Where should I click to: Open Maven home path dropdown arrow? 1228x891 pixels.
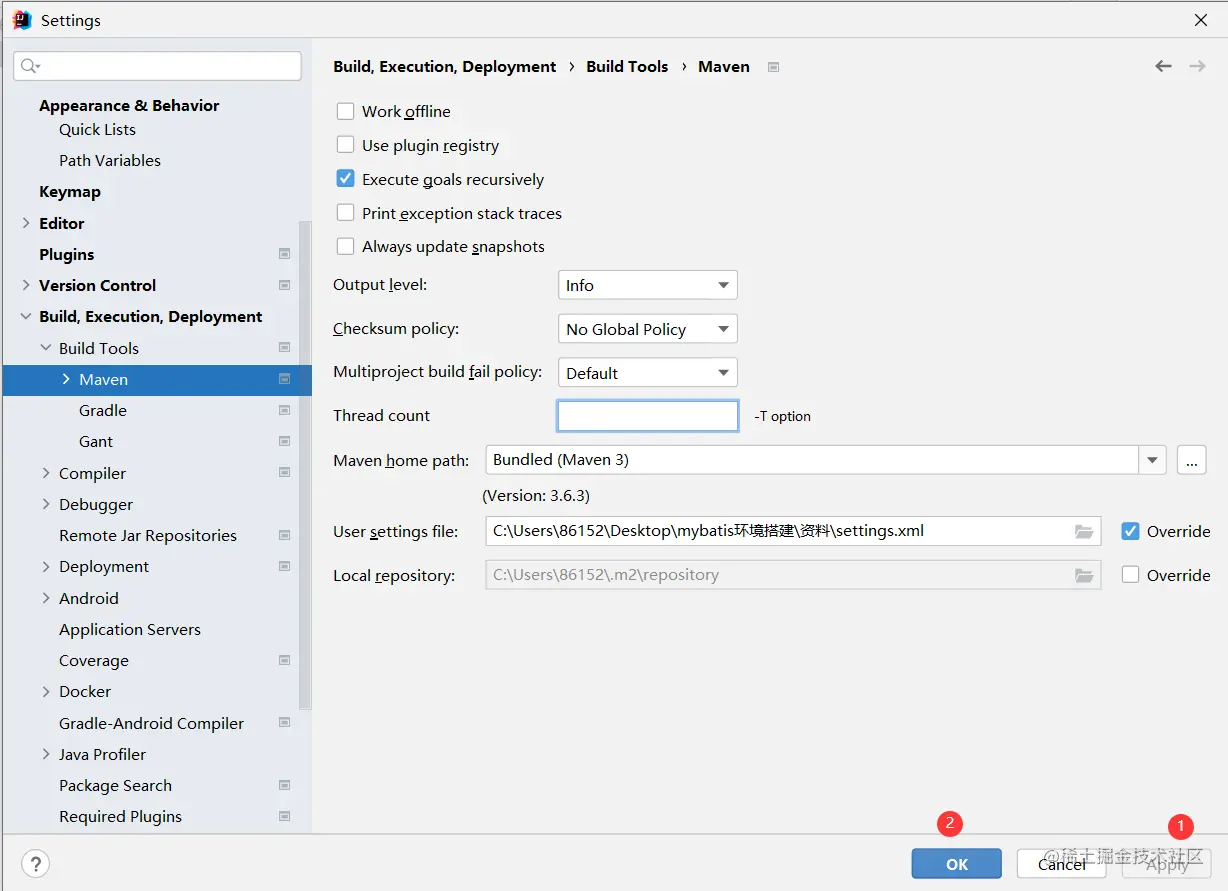1153,460
